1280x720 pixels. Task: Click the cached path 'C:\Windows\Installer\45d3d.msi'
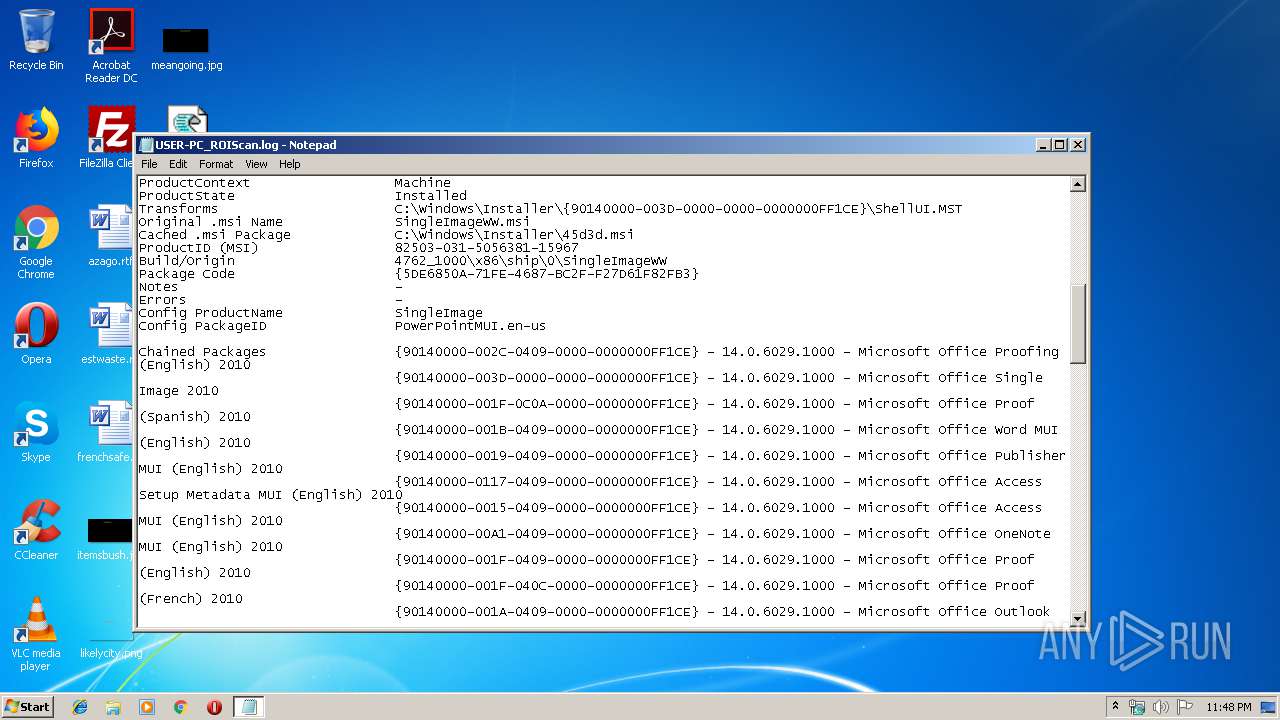[x=514, y=235]
